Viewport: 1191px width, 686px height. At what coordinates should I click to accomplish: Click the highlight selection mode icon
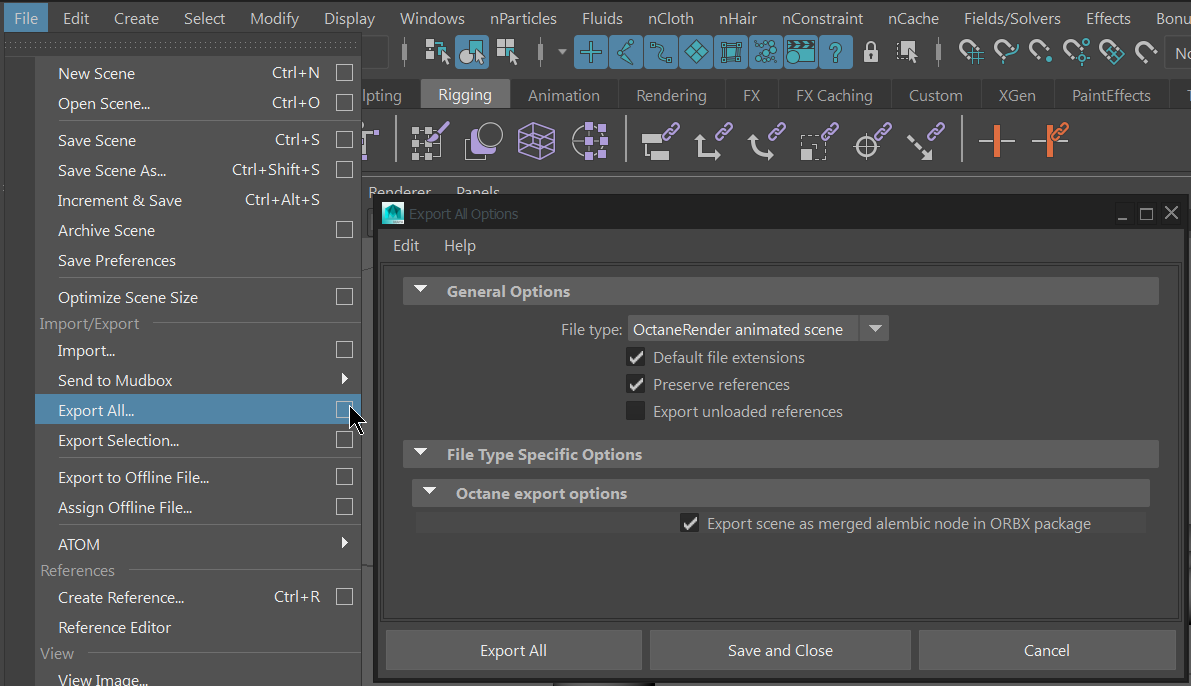point(906,52)
